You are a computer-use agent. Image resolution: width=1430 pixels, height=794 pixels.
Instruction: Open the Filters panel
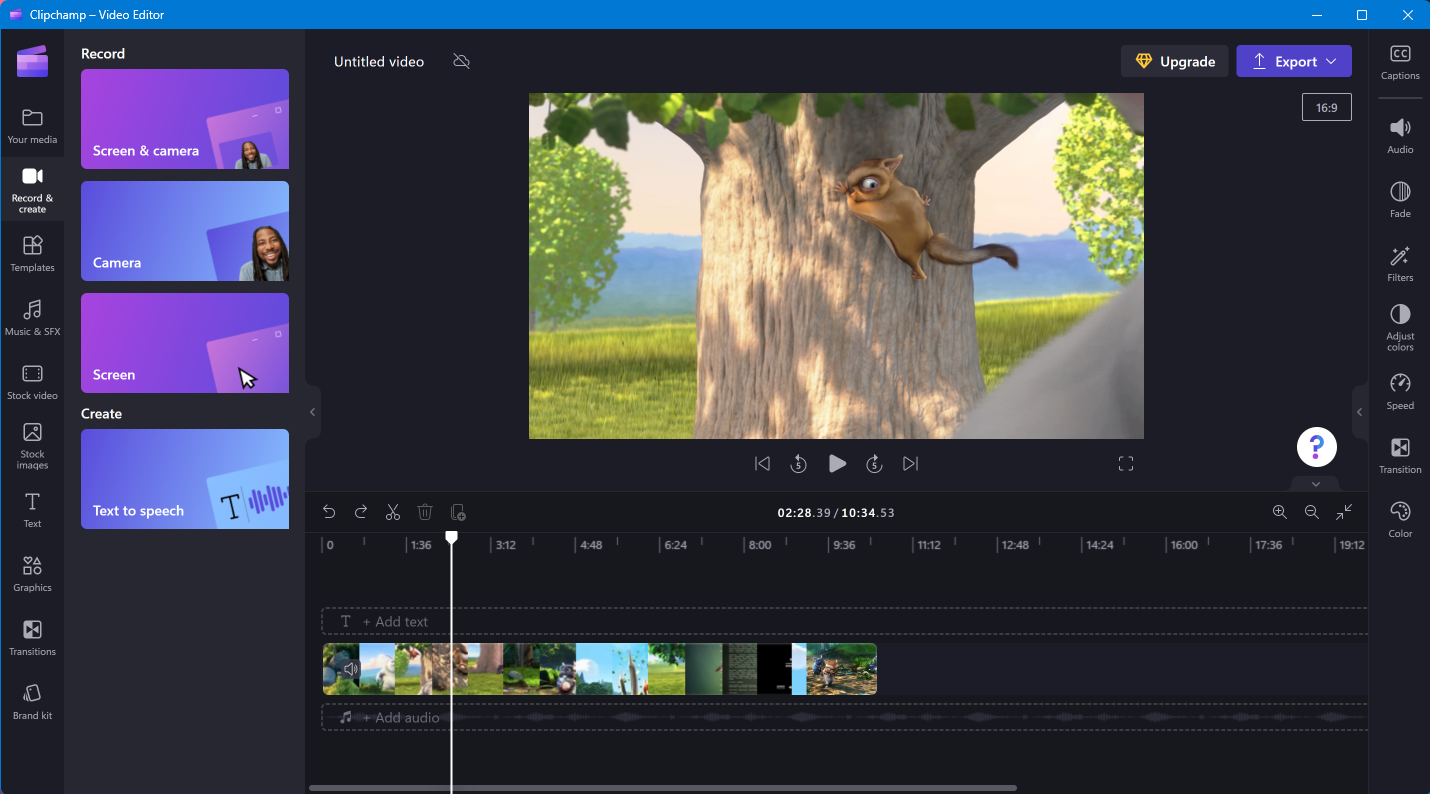click(x=1400, y=264)
